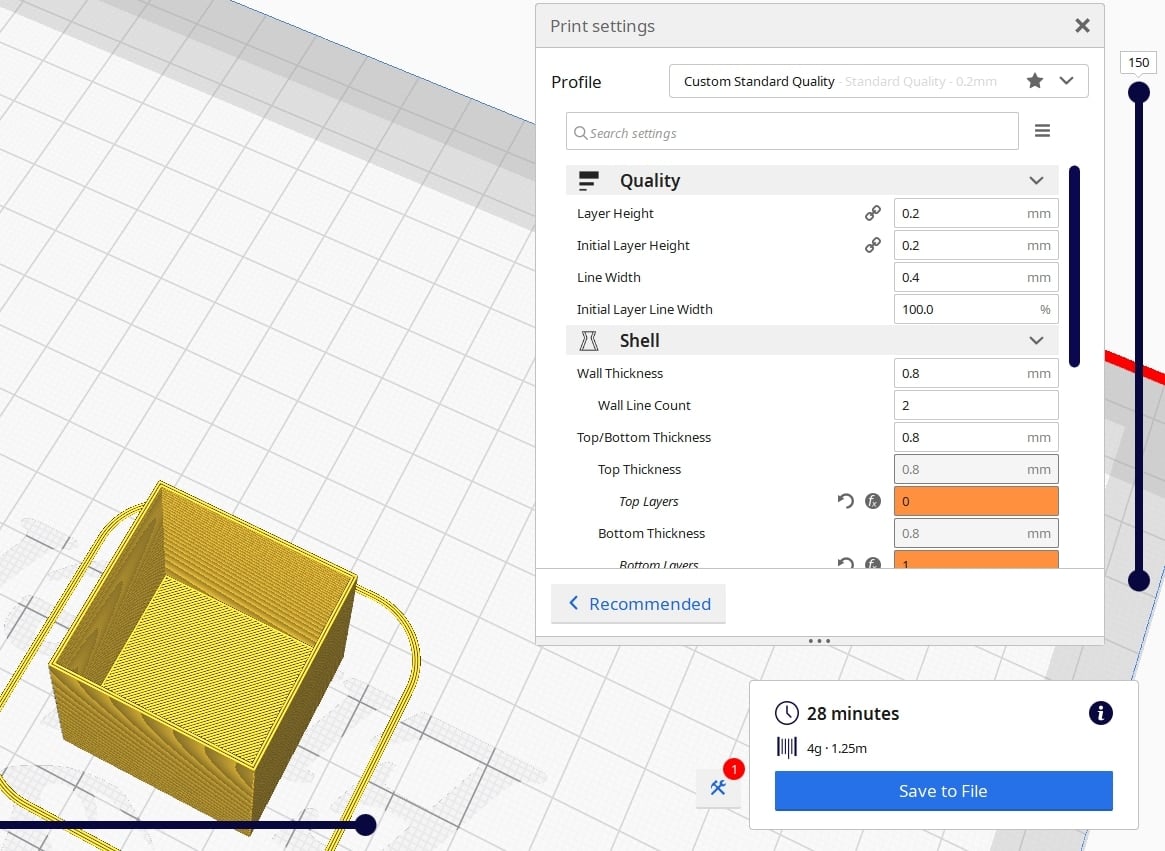Click the lower handle of the layer slider
This screenshot has width=1165, height=851.
tap(1138, 580)
